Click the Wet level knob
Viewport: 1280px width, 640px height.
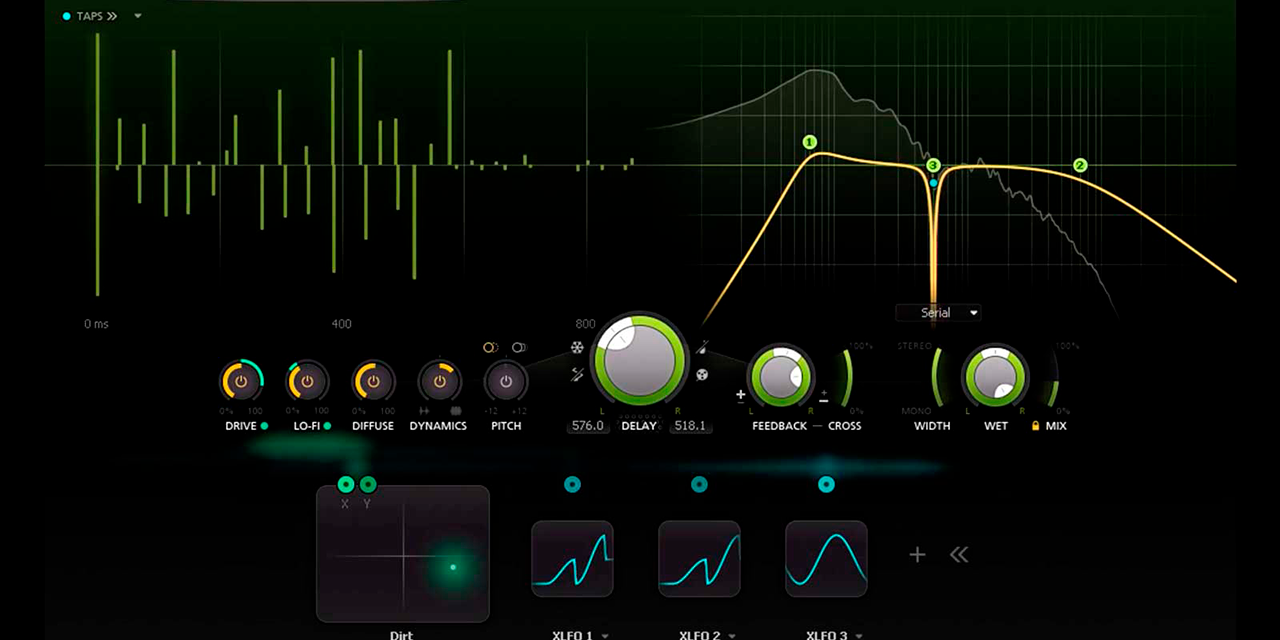point(995,377)
